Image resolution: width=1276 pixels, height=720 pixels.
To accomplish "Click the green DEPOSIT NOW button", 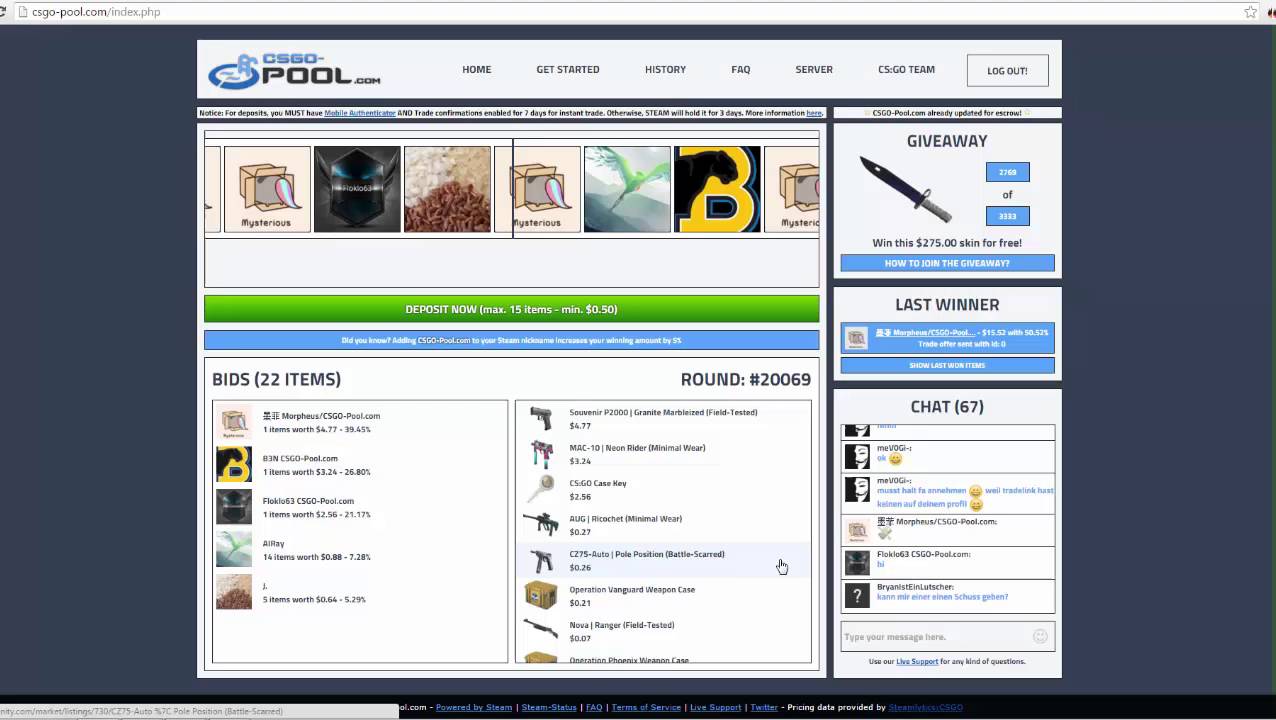I will click(x=511, y=309).
